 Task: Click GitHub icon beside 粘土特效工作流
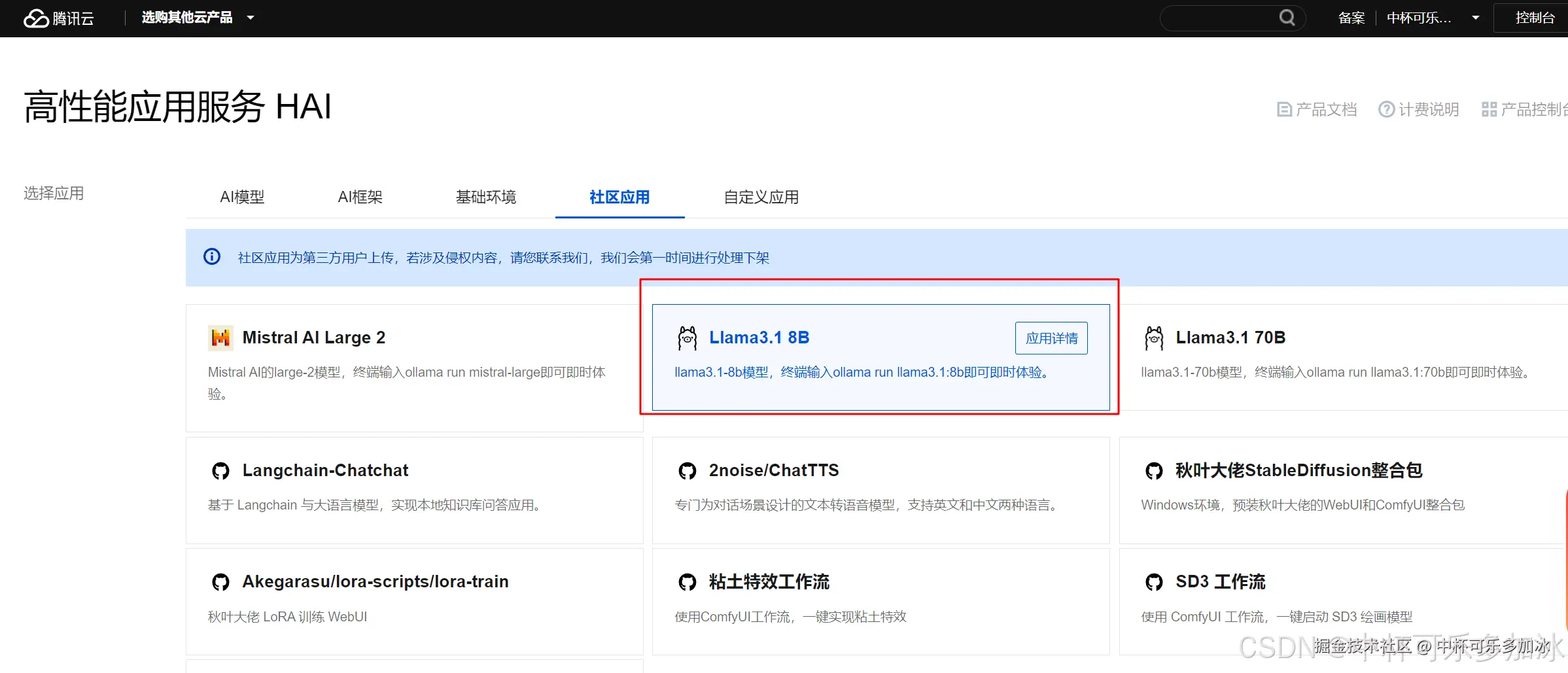[x=688, y=582]
